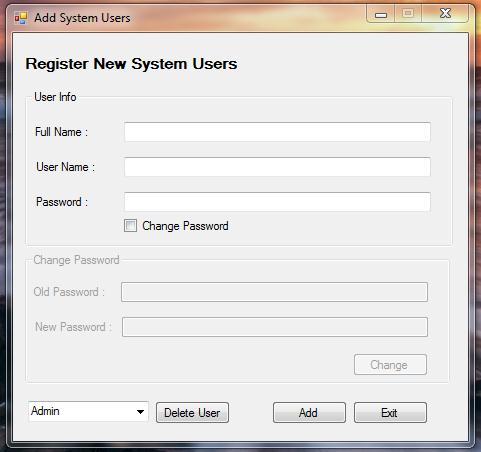Focus the Full Name text field
The width and height of the screenshot is (481, 452).
[x=277, y=132]
